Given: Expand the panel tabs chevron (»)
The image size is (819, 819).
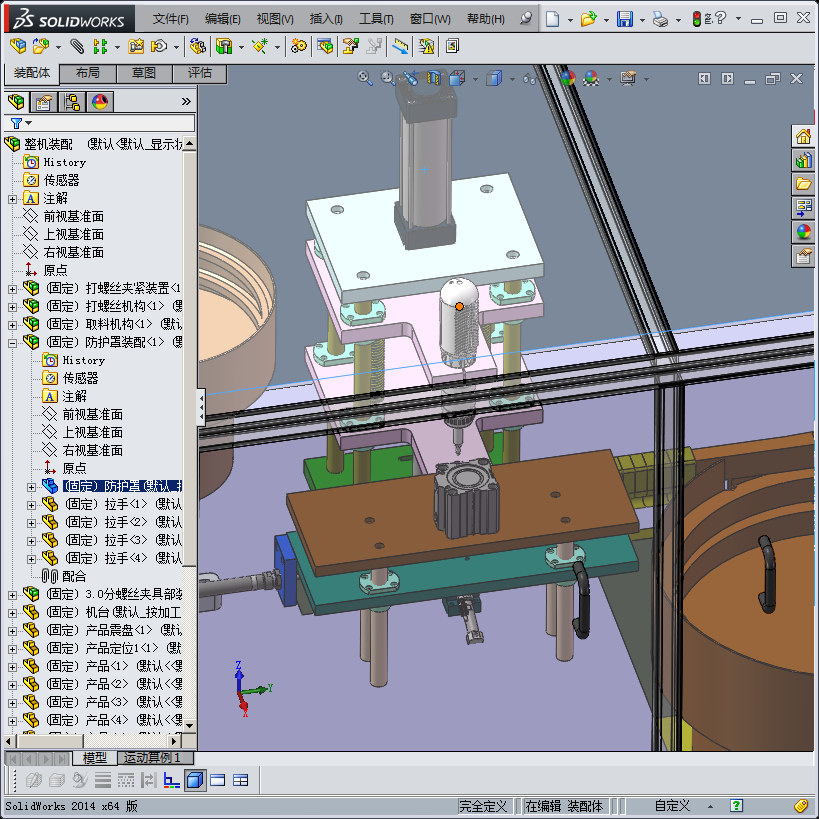Looking at the screenshot, I should tap(186, 101).
